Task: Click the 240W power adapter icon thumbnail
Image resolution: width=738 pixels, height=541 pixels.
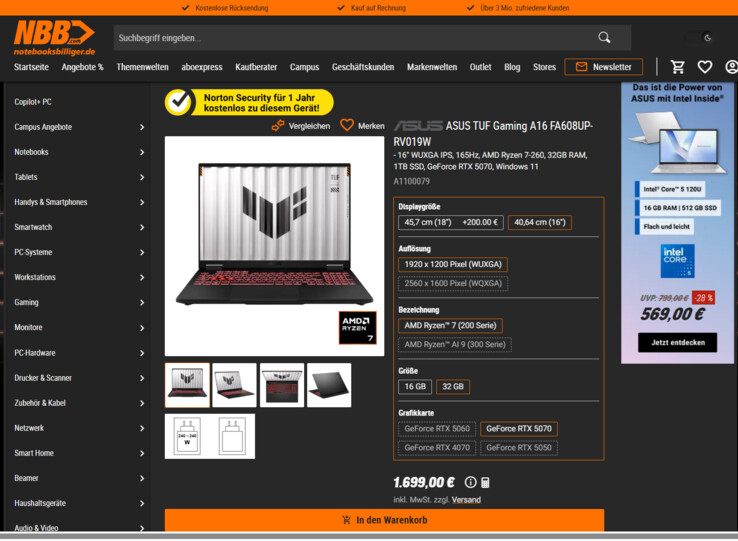Action: [187, 436]
